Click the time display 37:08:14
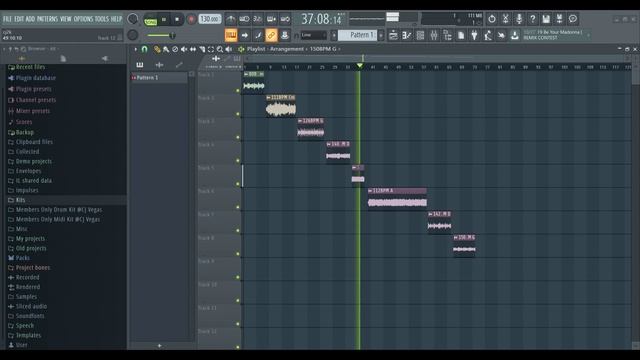Viewport: 640px width, 360px height. click(321, 19)
